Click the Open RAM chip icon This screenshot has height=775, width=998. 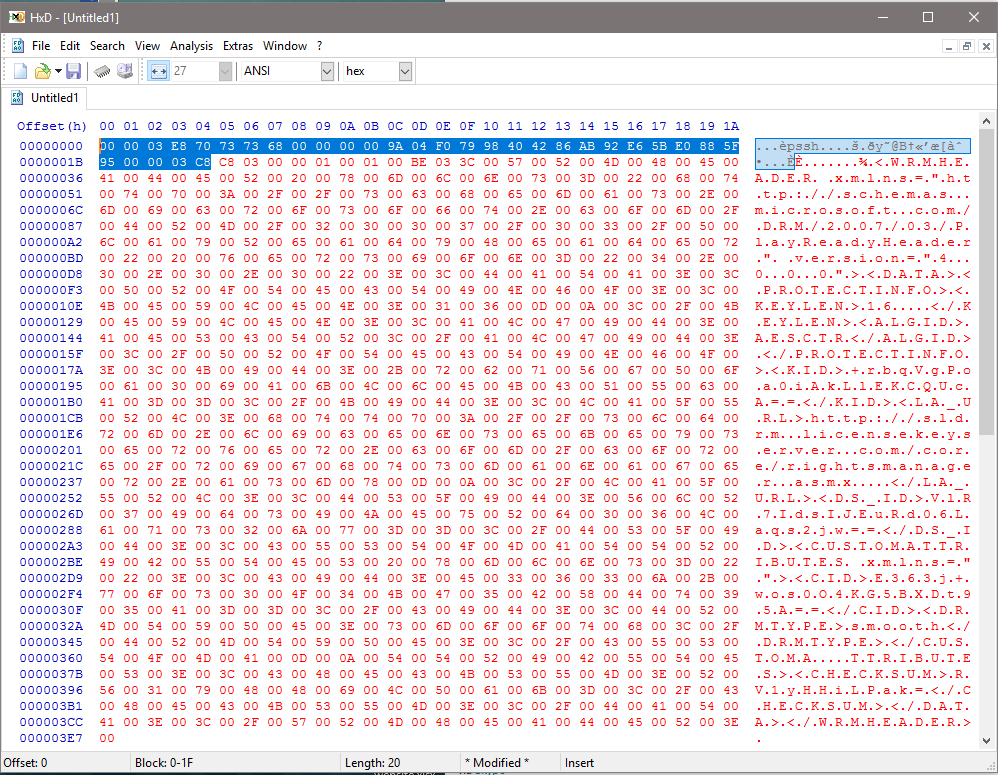pos(102,71)
